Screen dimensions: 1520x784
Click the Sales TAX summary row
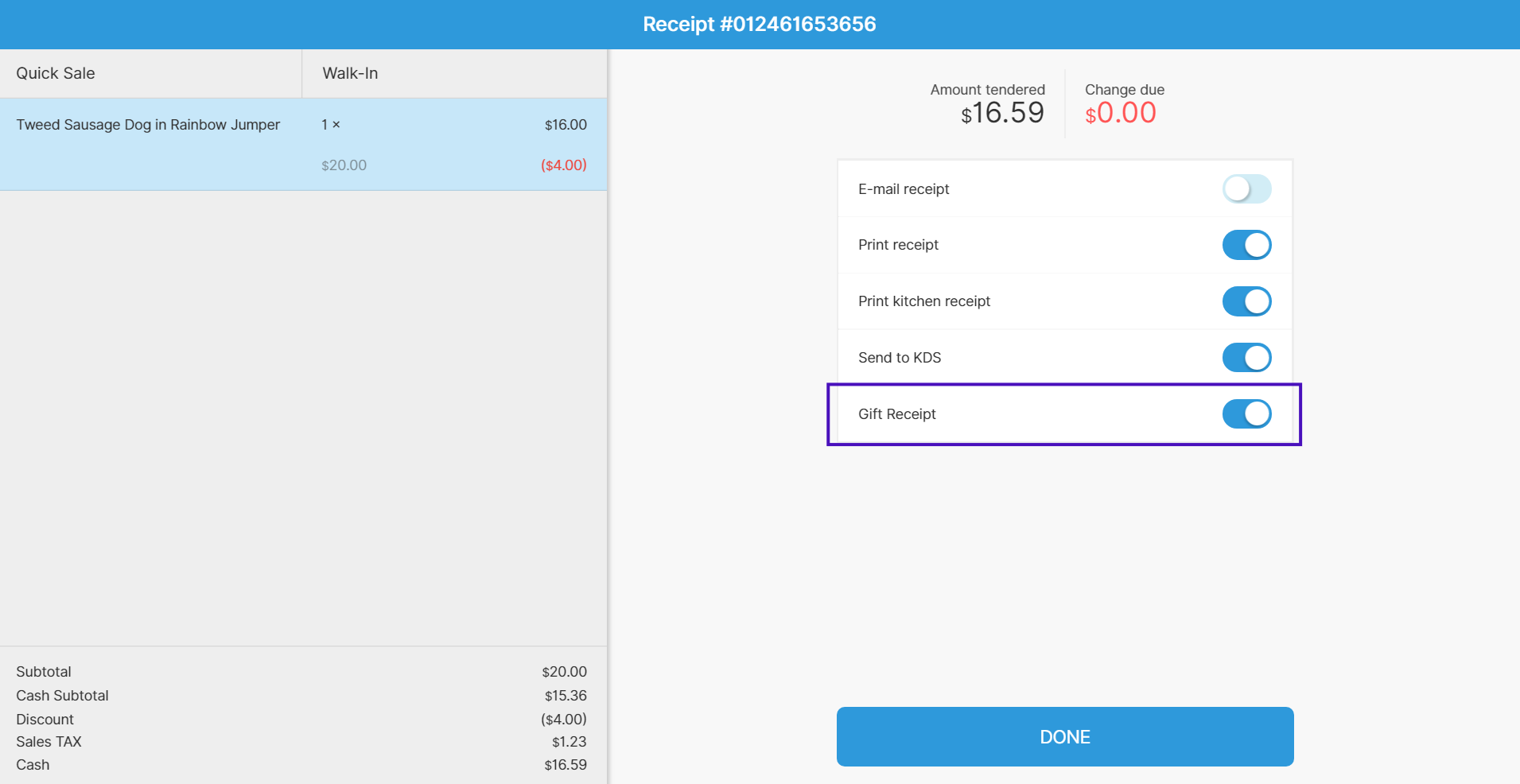coord(301,742)
